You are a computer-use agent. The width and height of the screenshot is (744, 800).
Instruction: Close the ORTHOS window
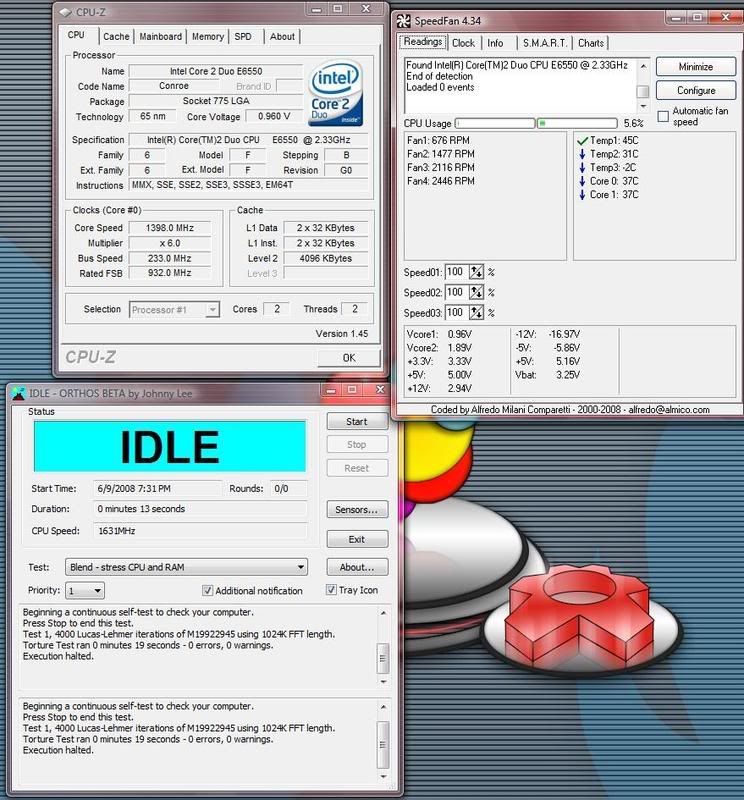380,390
